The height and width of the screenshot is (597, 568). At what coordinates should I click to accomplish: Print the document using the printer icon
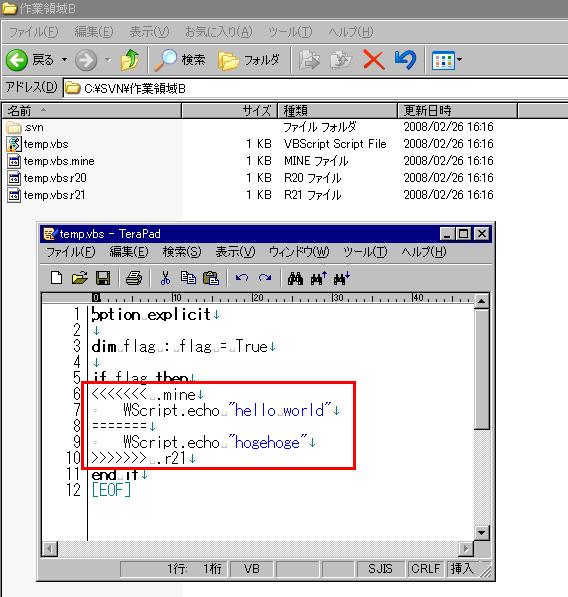tap(134, 278)
